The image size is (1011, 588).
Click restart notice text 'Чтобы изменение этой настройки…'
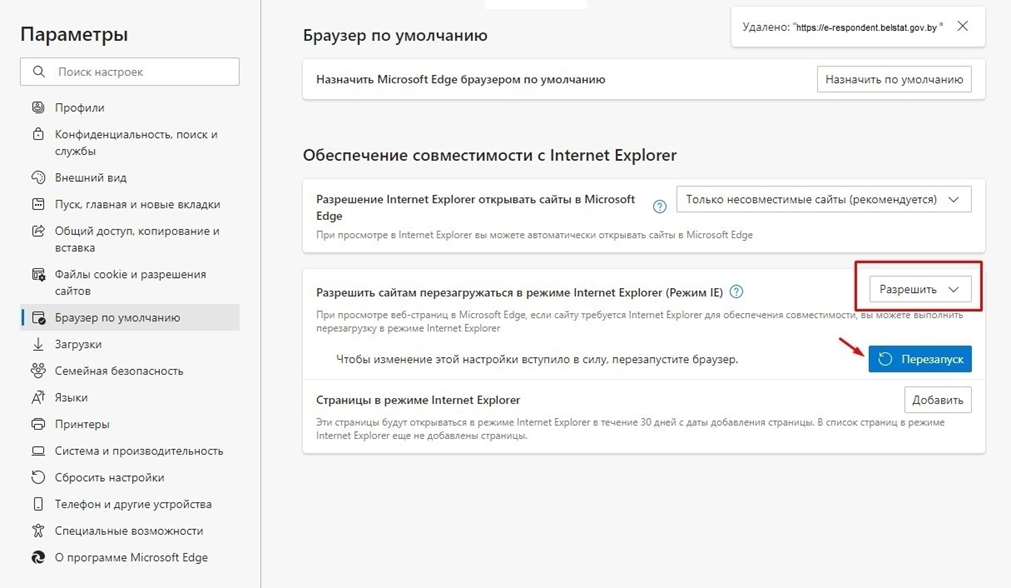point(537,359)
